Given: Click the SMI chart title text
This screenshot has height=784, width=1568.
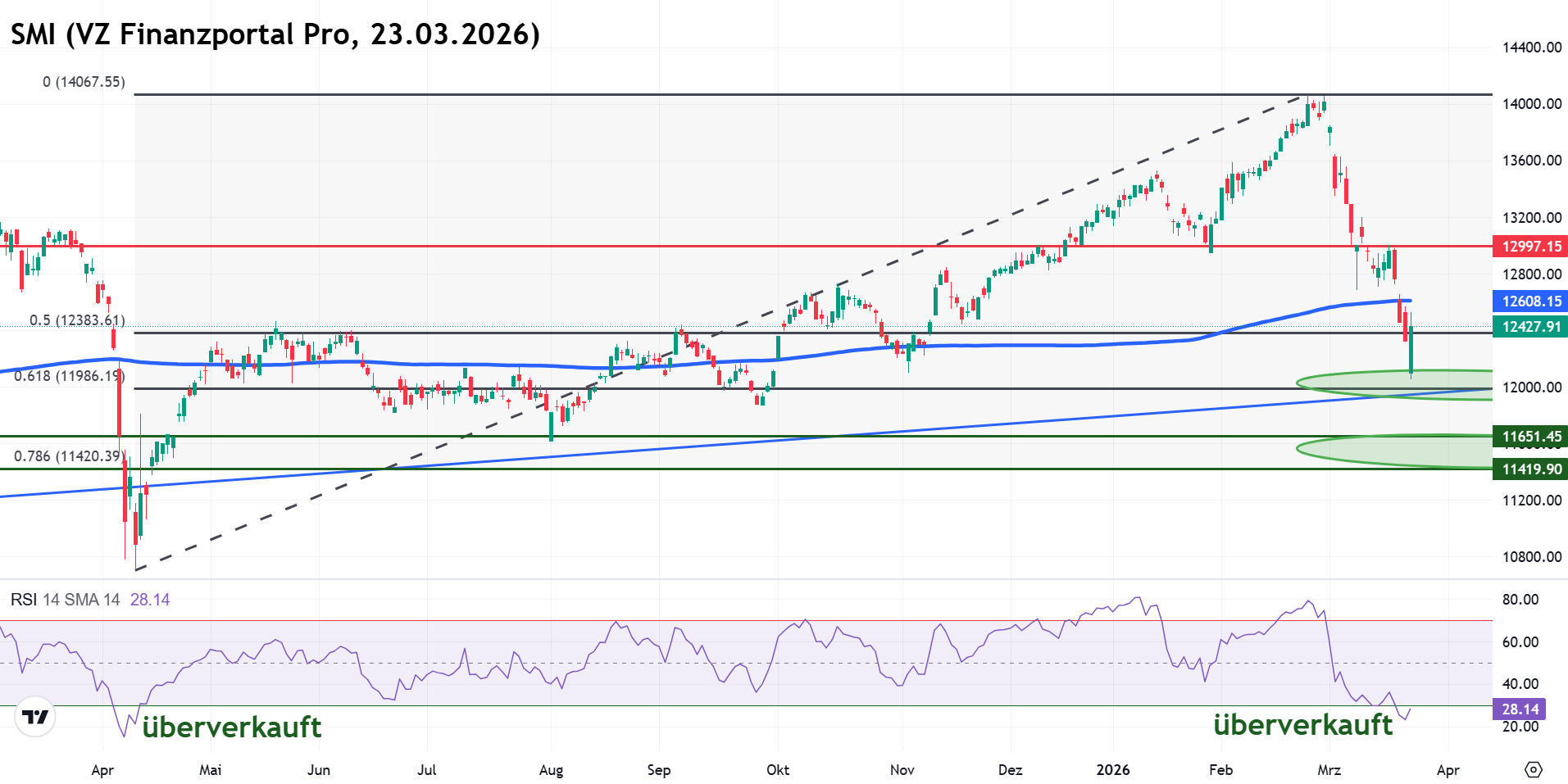Looking at the screenshot, I should [x=275, y=34].
